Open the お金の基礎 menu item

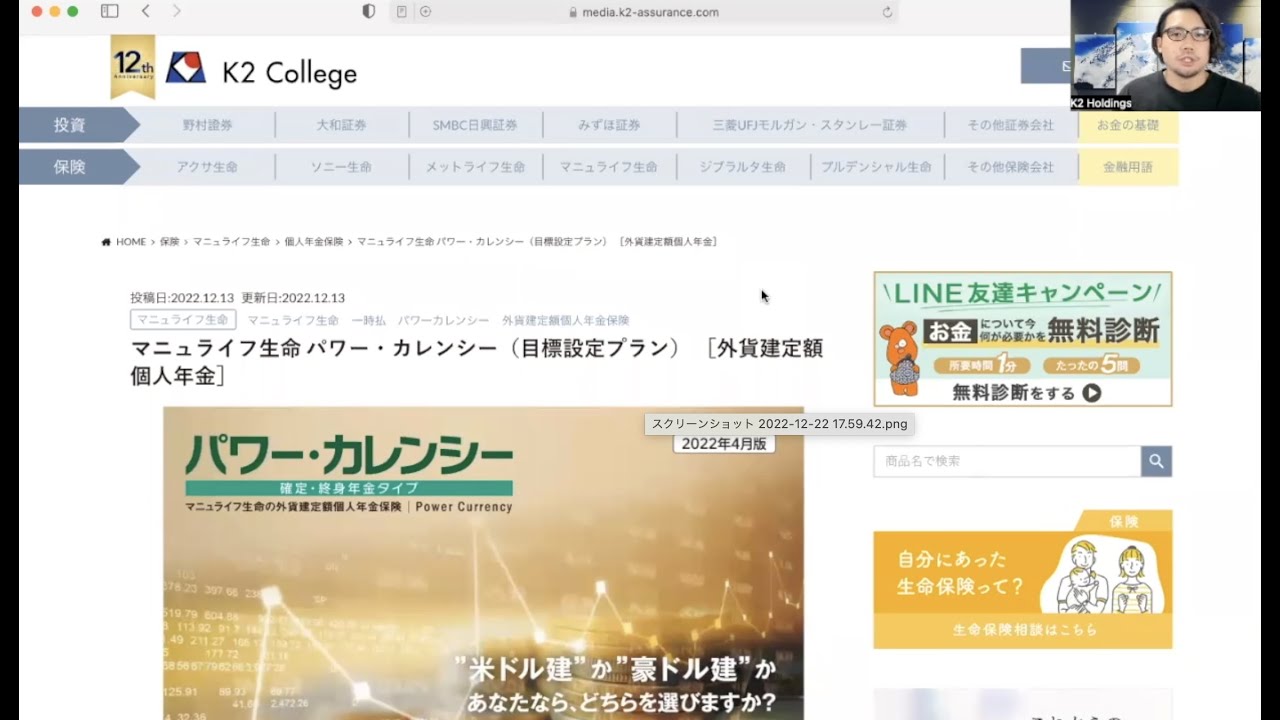[x=1128, y=125]
